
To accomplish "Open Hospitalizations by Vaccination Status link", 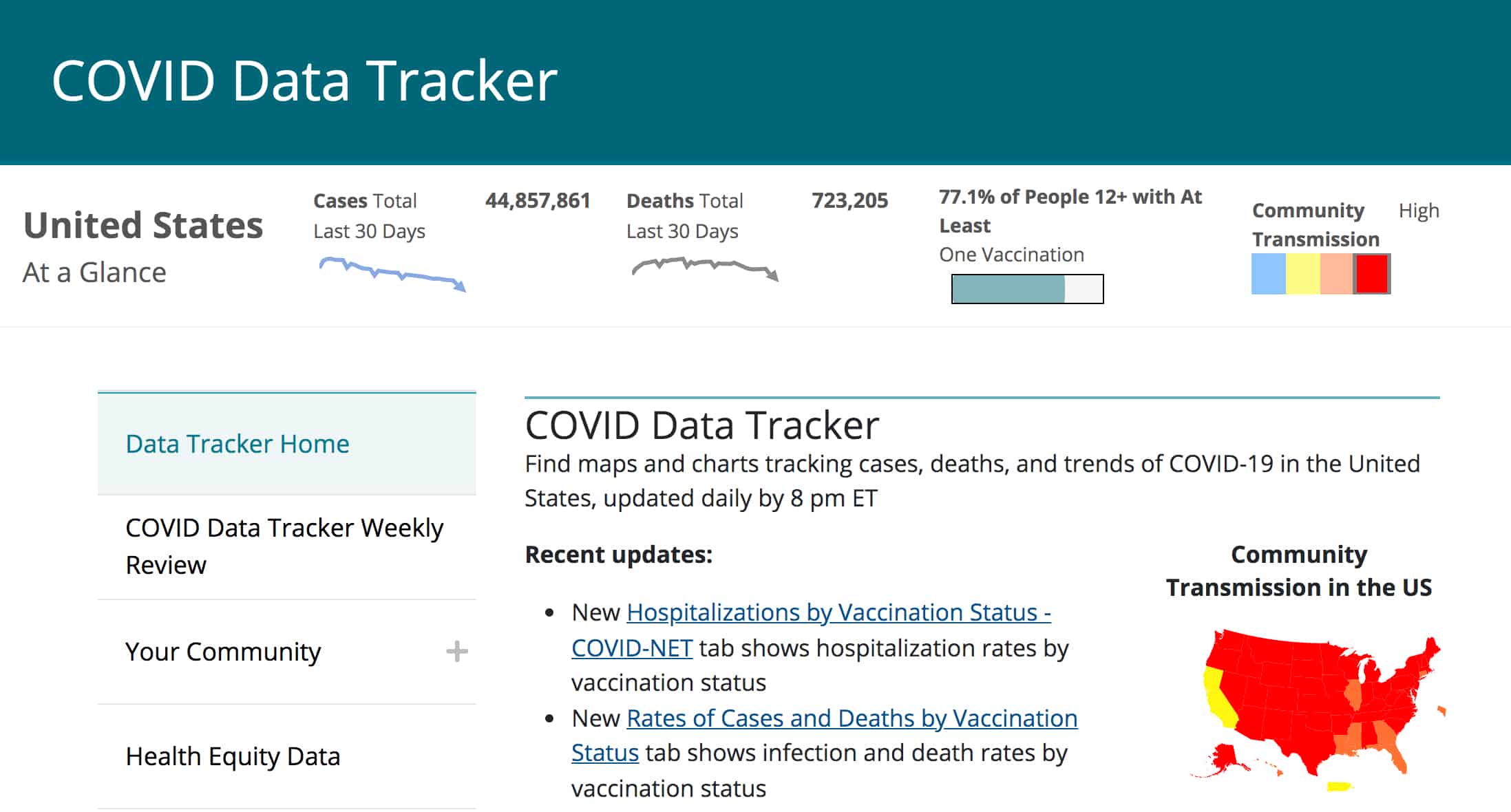I will click(838, 612).
